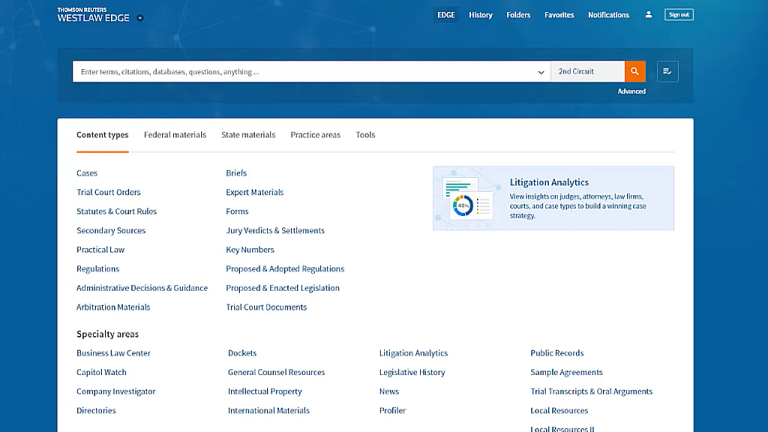Open the Tools tab
This screenshot has width=768, height=432.
365,135
